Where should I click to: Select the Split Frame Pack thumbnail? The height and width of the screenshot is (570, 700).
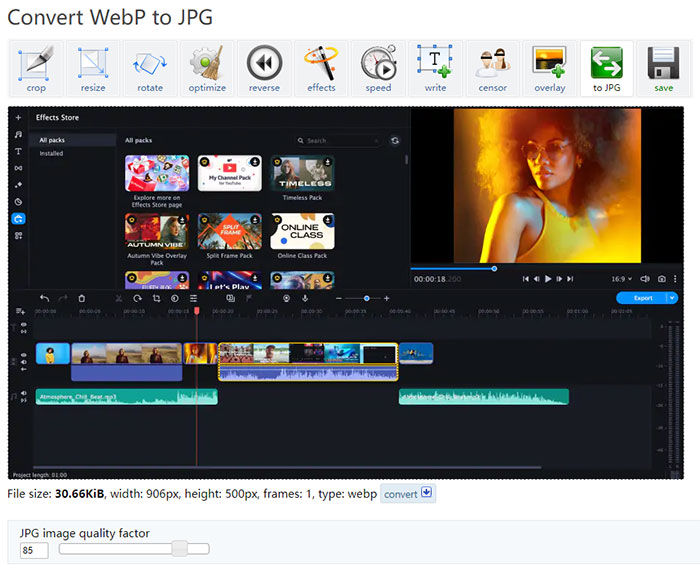[x=229, y=231]
